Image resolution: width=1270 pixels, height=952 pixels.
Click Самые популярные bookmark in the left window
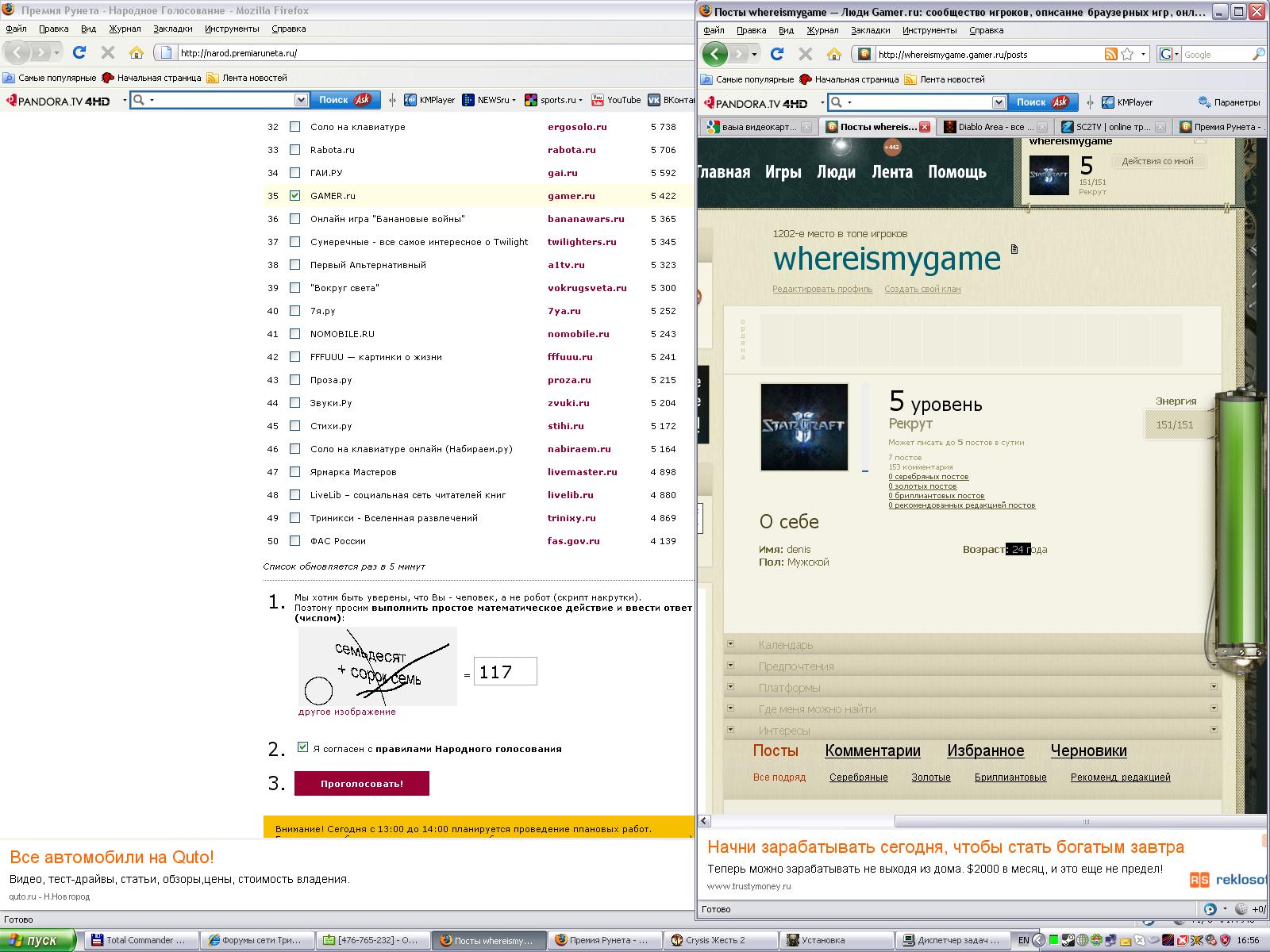point(49,78)
